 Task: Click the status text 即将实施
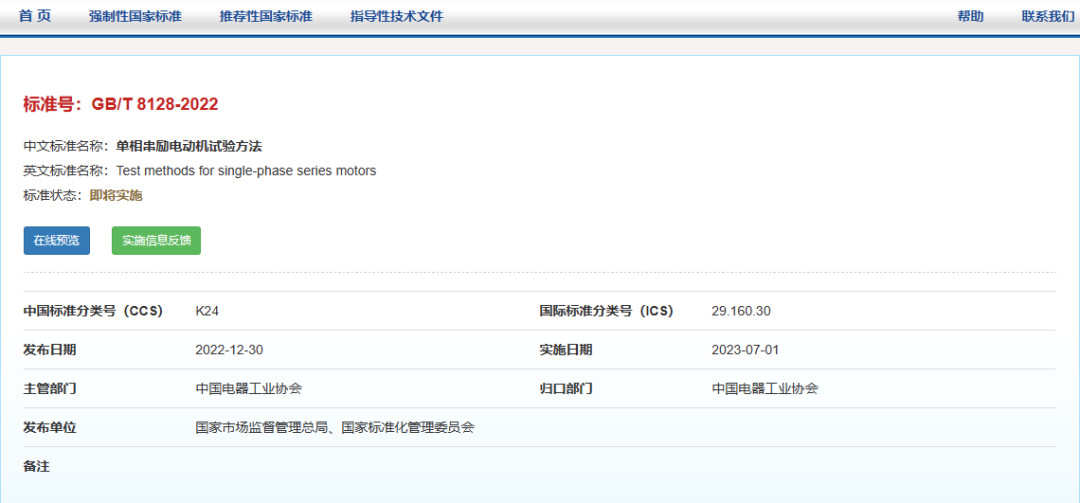[x=116, y=195]
